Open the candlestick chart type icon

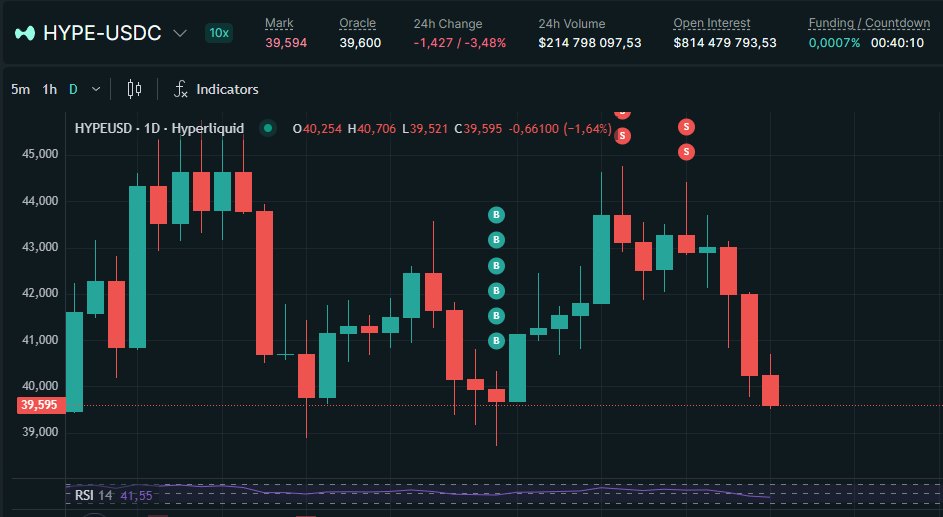click(x=134, y=90)
